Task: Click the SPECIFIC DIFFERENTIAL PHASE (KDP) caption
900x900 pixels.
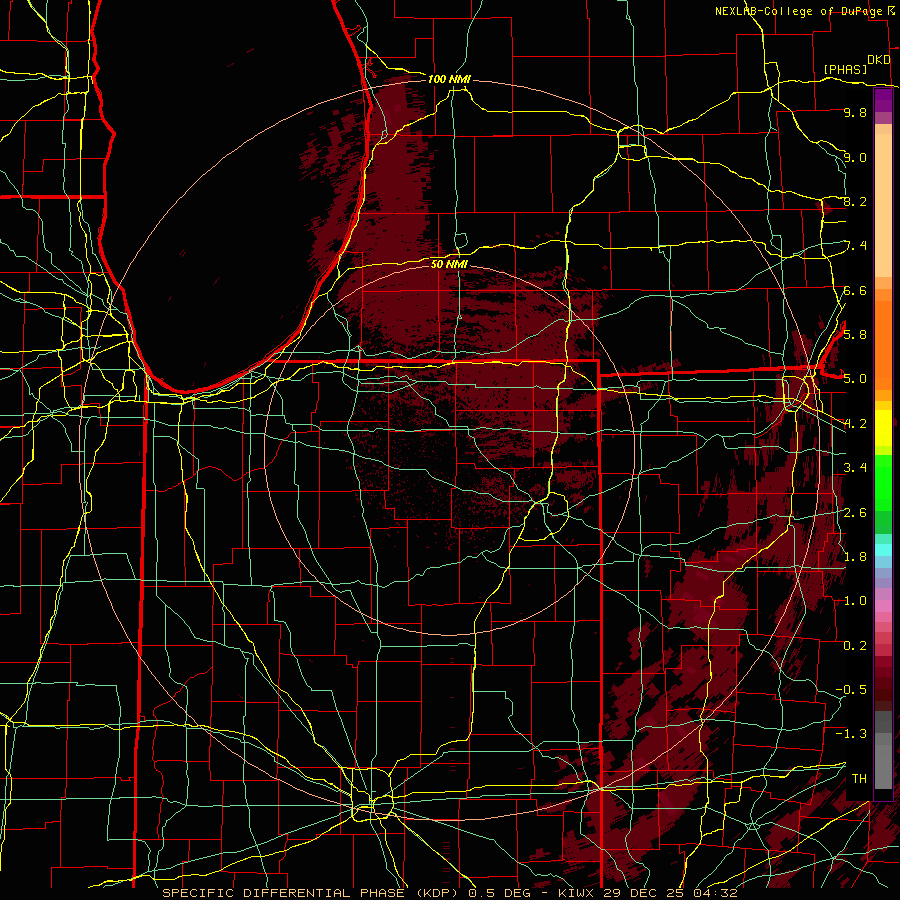Action: (x=312, y=893)
